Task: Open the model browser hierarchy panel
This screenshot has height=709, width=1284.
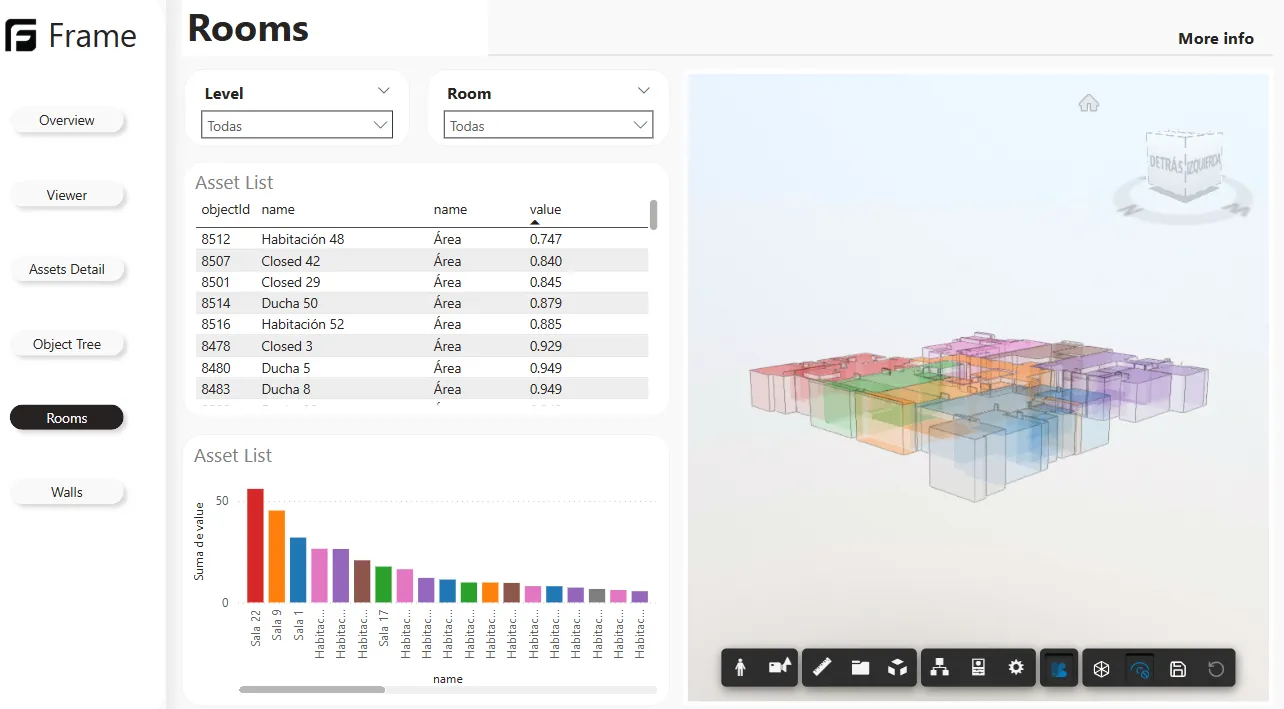Action: pos(940,667)
